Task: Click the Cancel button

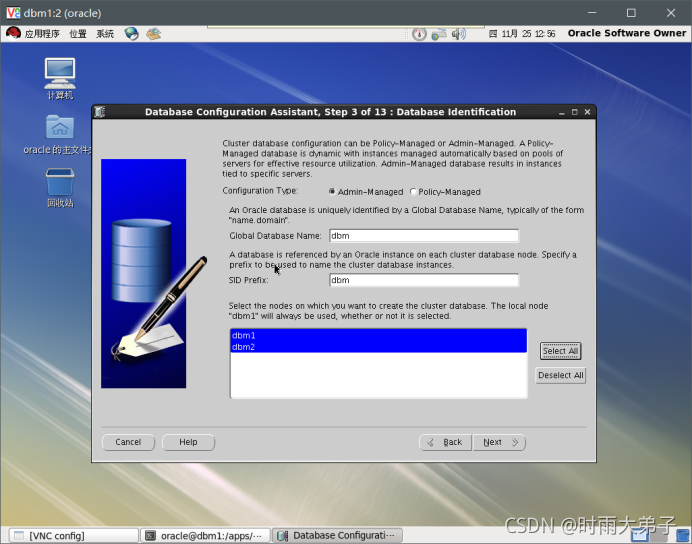Action: point(128,443)
